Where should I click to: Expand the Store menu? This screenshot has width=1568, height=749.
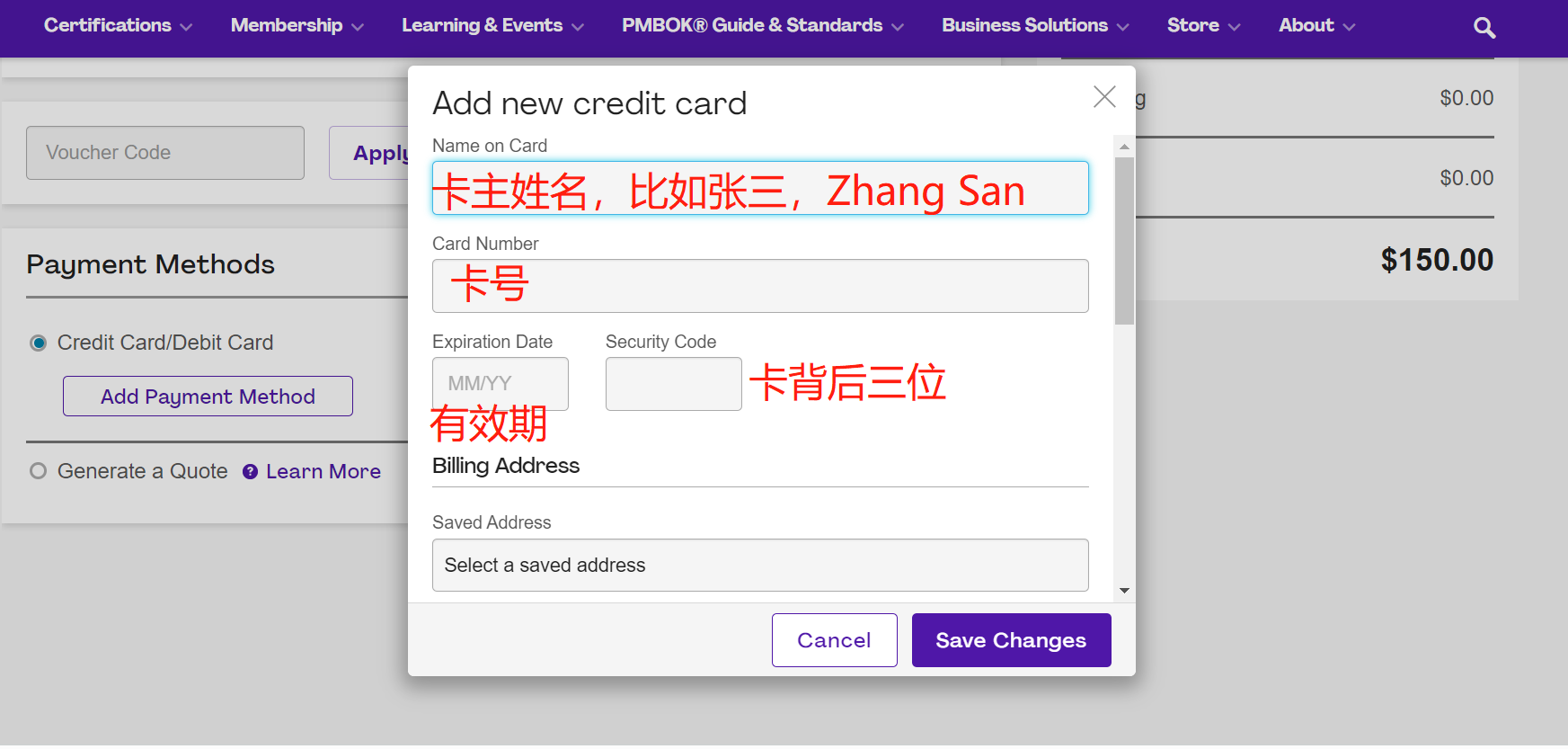point(1203,26)
